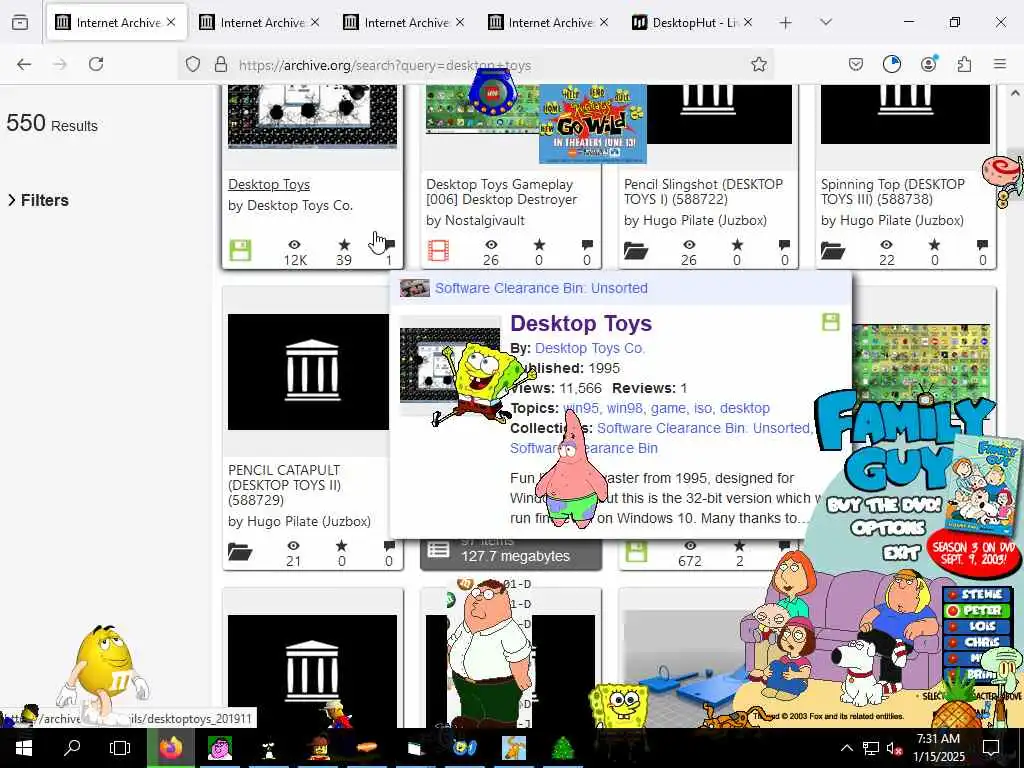Open Windows Start menu
This screenshot has height=768, width=1024.
coord(24,748)
